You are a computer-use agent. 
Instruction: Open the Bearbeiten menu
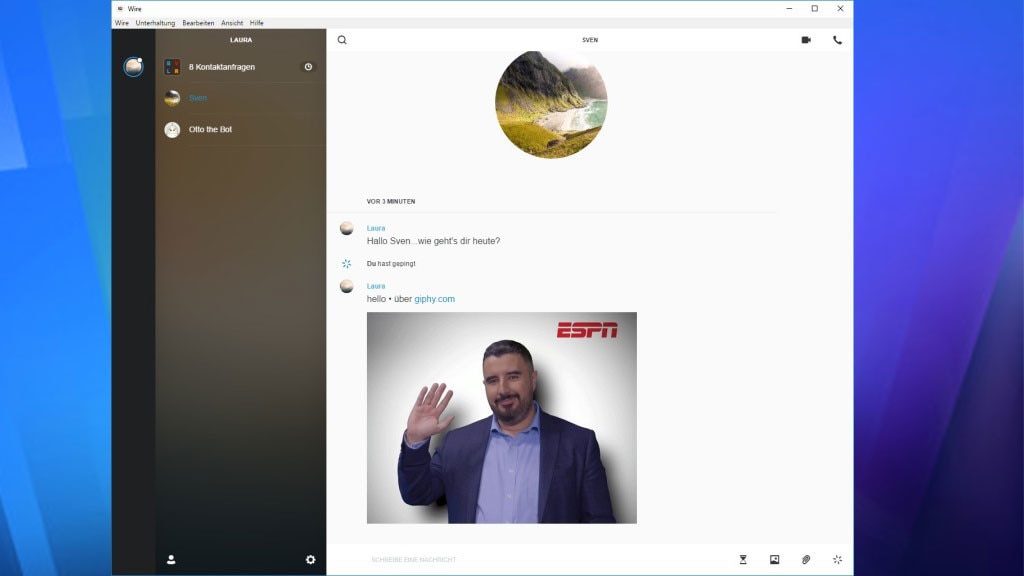click(198, 22)
